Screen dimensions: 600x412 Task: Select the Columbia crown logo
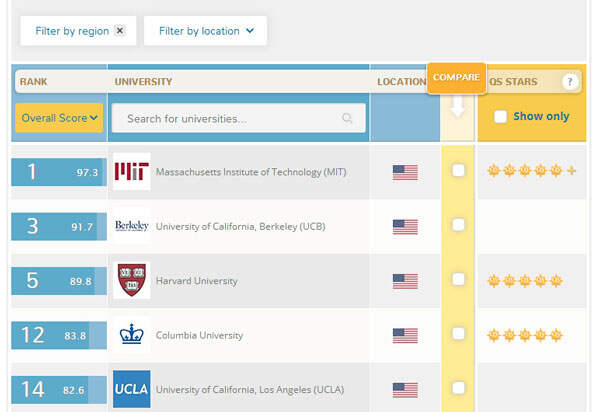(x=132, y=334)
